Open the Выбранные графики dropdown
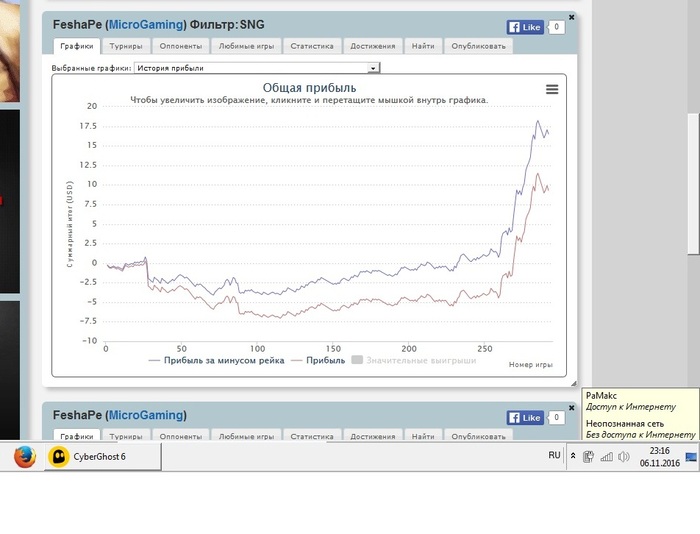 point(257,68)
